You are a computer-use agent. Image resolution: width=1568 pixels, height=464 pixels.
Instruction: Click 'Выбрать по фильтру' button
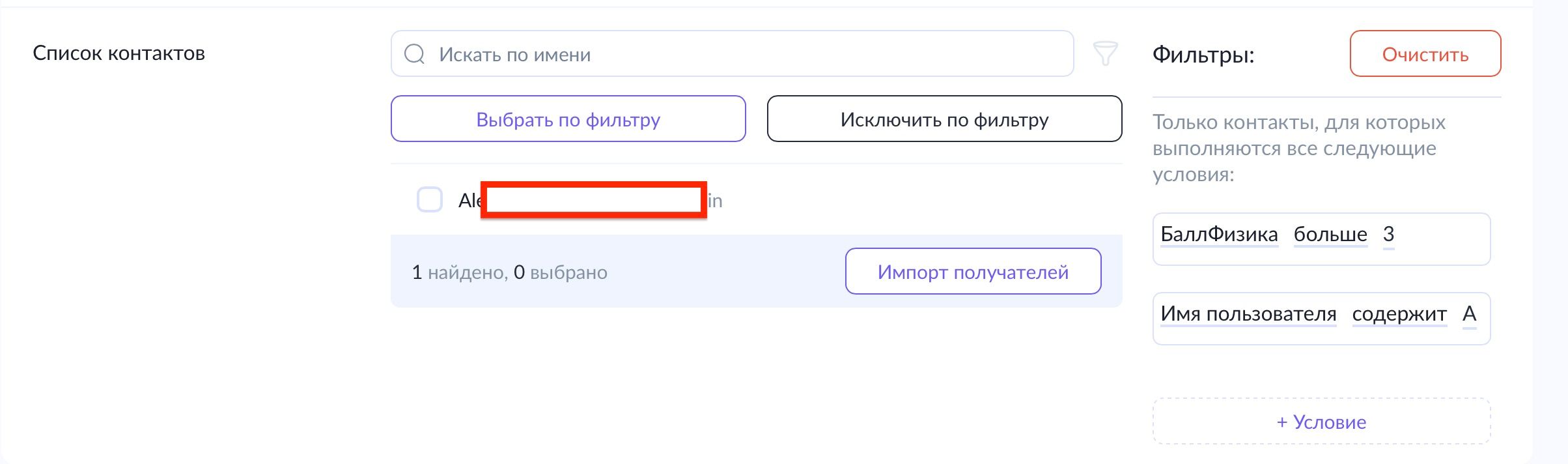(568, 119)
